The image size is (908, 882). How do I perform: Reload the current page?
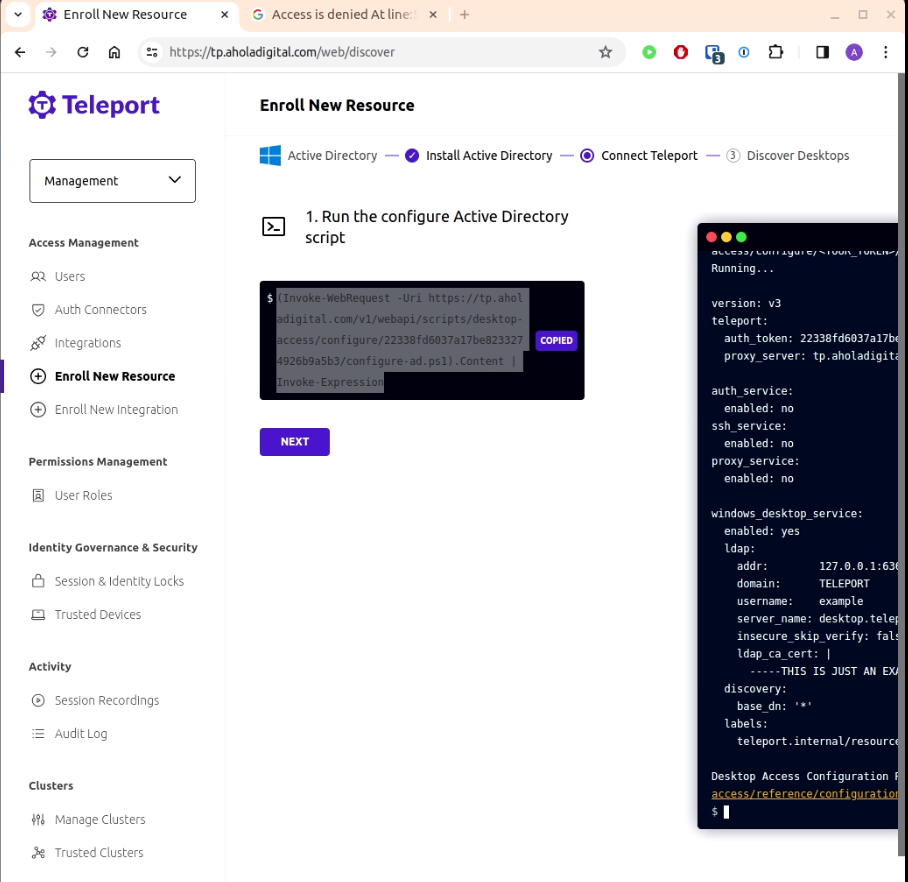tap(83, 52)
